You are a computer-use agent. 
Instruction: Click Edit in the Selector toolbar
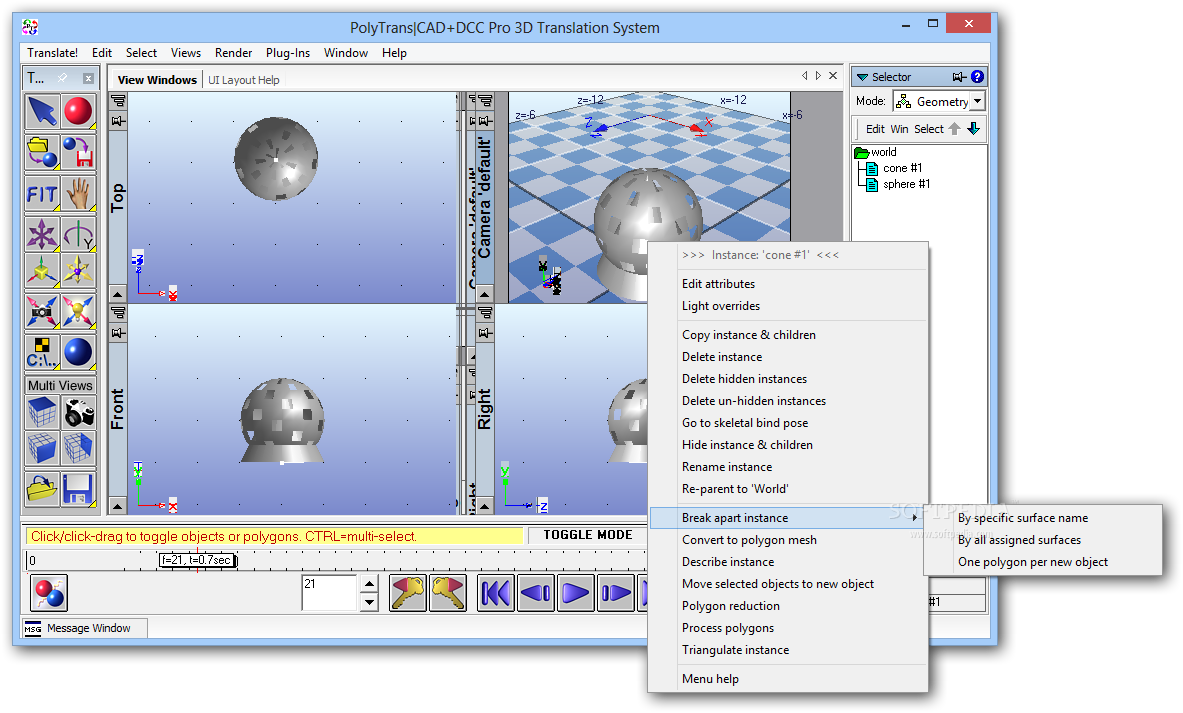click(x=875, y=129)
